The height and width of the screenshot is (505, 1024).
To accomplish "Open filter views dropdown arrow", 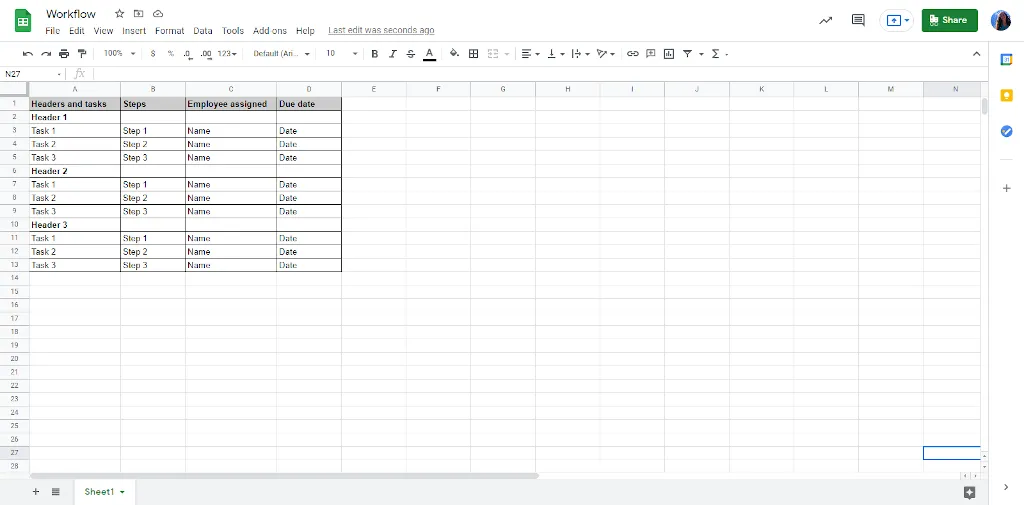I will coord(701,54).
